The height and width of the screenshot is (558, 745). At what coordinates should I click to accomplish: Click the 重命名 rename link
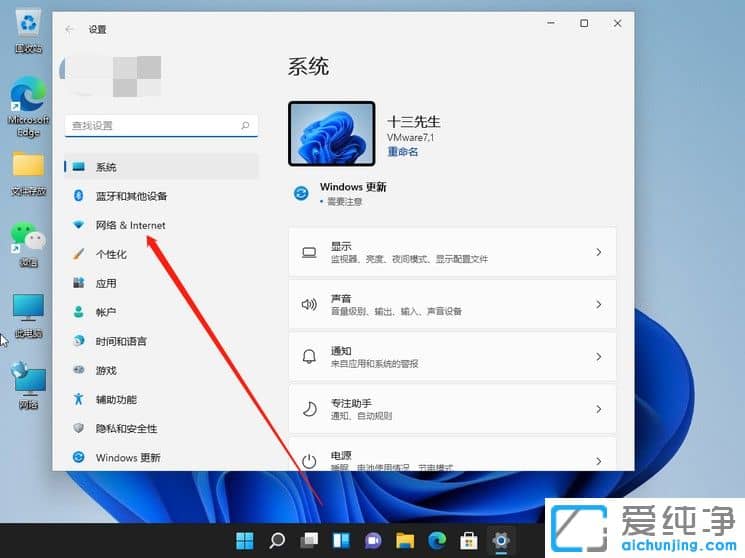tap(403, 152)
